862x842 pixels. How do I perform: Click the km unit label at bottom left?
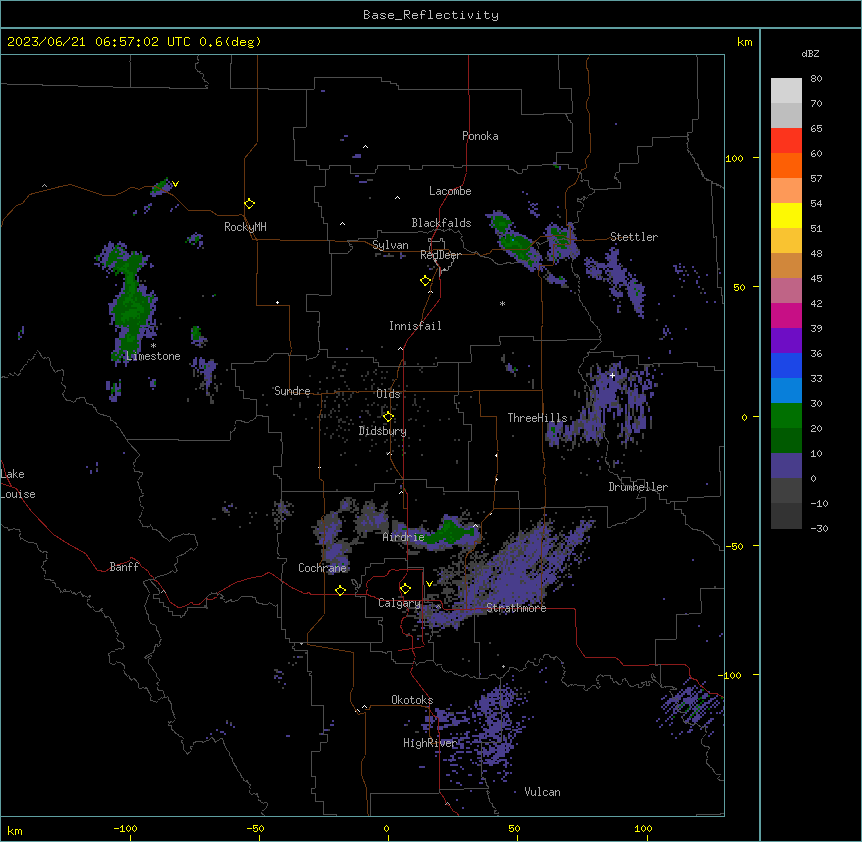pyautogui.click(x=15, y=830)
